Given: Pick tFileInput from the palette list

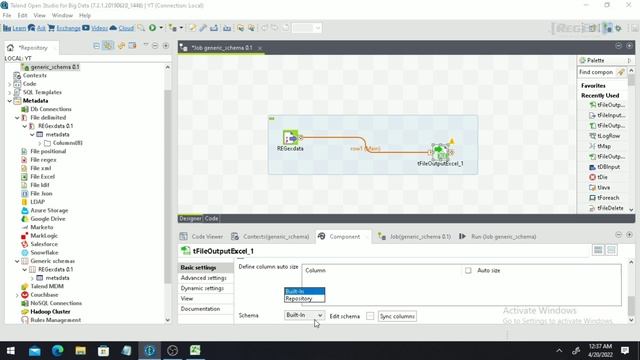Looking at the screenshot, I should coord(611,116).
